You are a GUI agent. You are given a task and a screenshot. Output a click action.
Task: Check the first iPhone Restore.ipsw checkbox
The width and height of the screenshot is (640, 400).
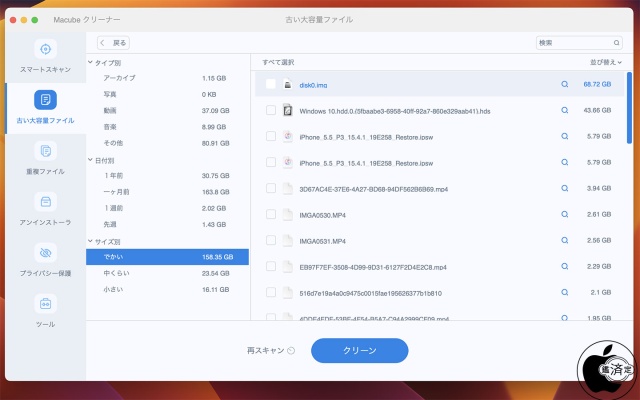point(271,136)
